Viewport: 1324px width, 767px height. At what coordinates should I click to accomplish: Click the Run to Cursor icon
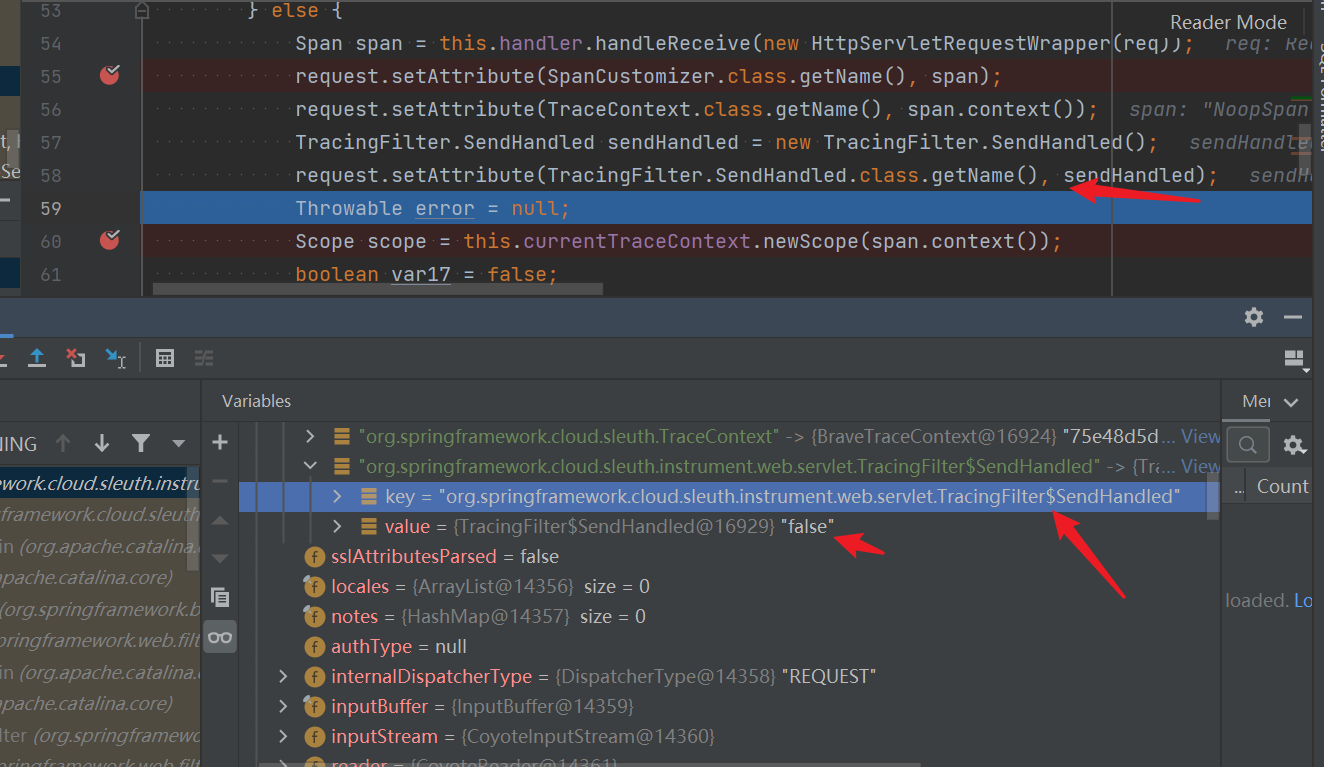tap(116, 357)
